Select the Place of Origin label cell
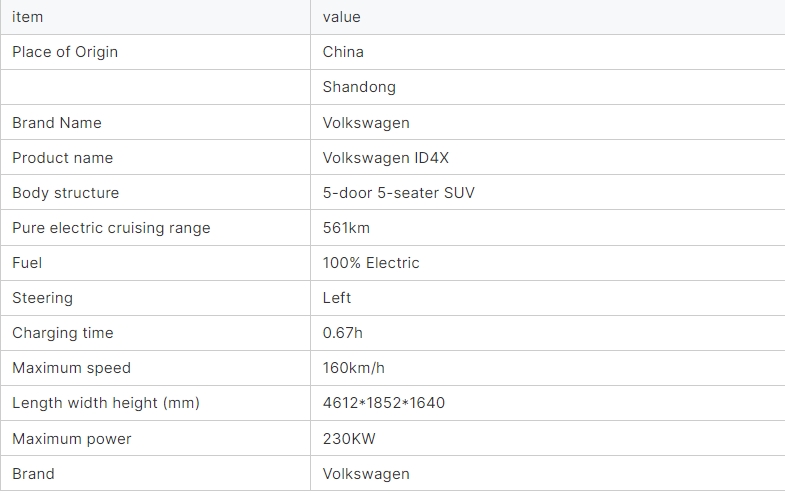This screenshot has width=785, height=494. coord(65,52)
